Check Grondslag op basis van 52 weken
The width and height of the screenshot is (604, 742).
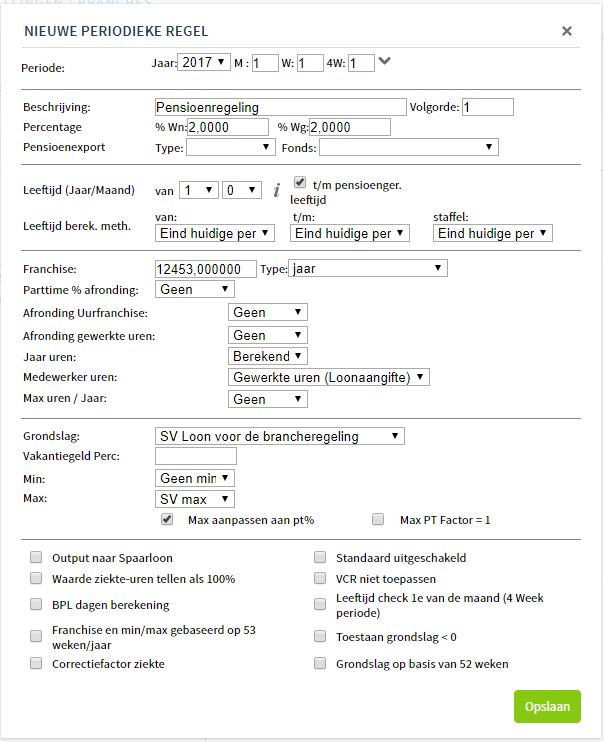320,663
